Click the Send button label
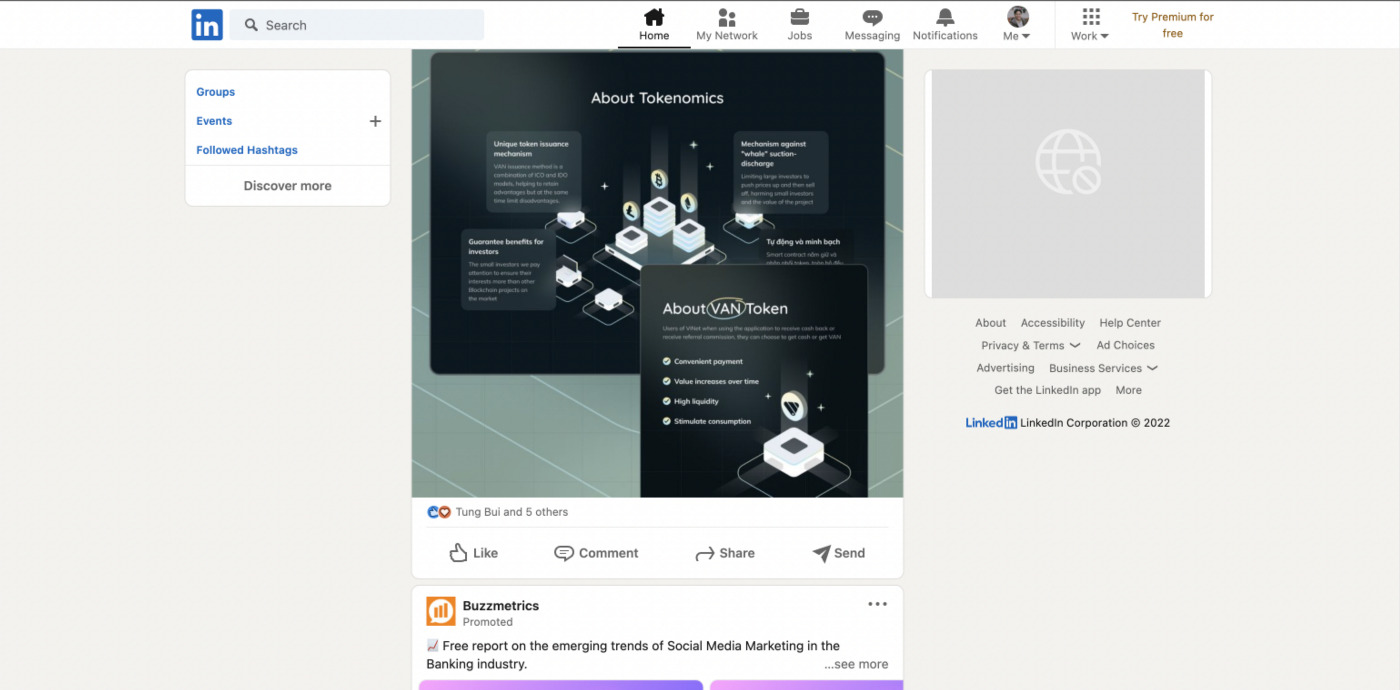Viewport: 1400px width, 690px height. 849,553
